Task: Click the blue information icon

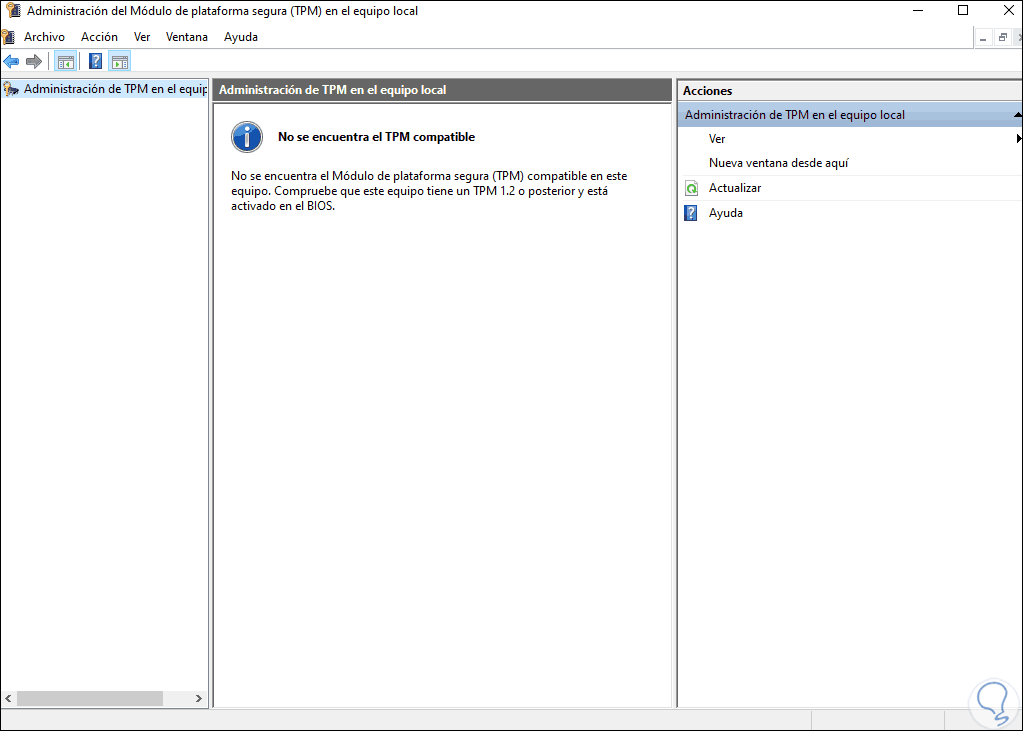Action: point(247,137)
